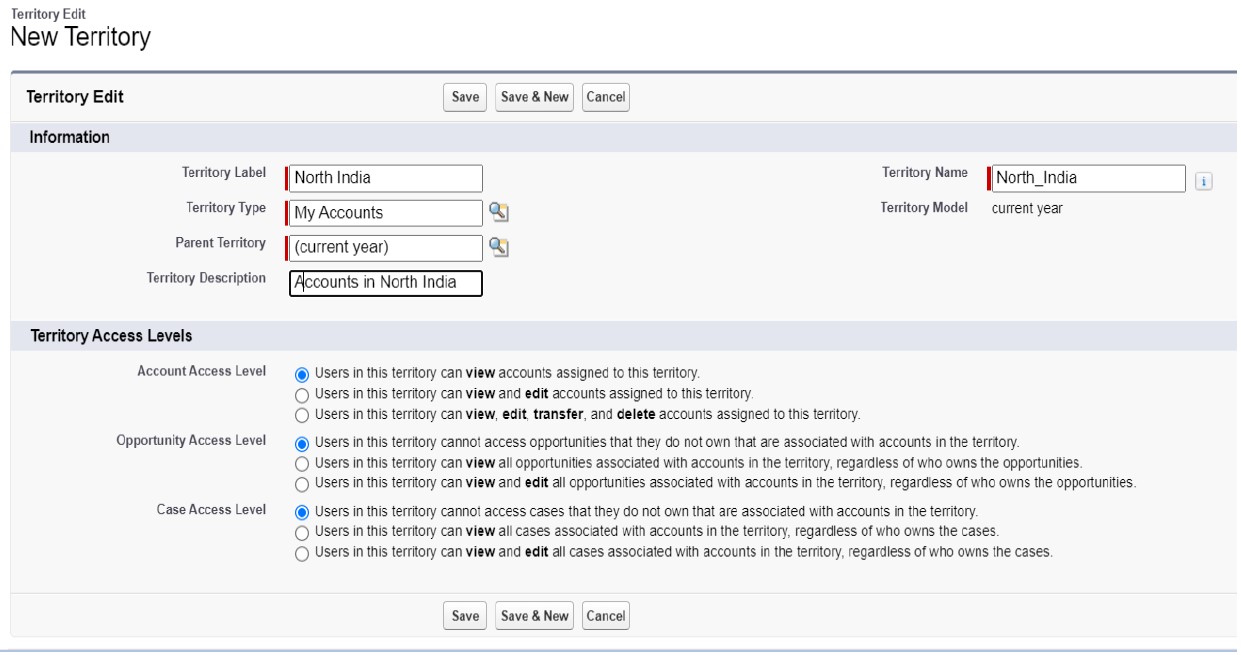Image resolution: width=1241 pixels, height=655 pixels.
Task: Select cannot access cases radio option
Action: [x=301, y=511]
